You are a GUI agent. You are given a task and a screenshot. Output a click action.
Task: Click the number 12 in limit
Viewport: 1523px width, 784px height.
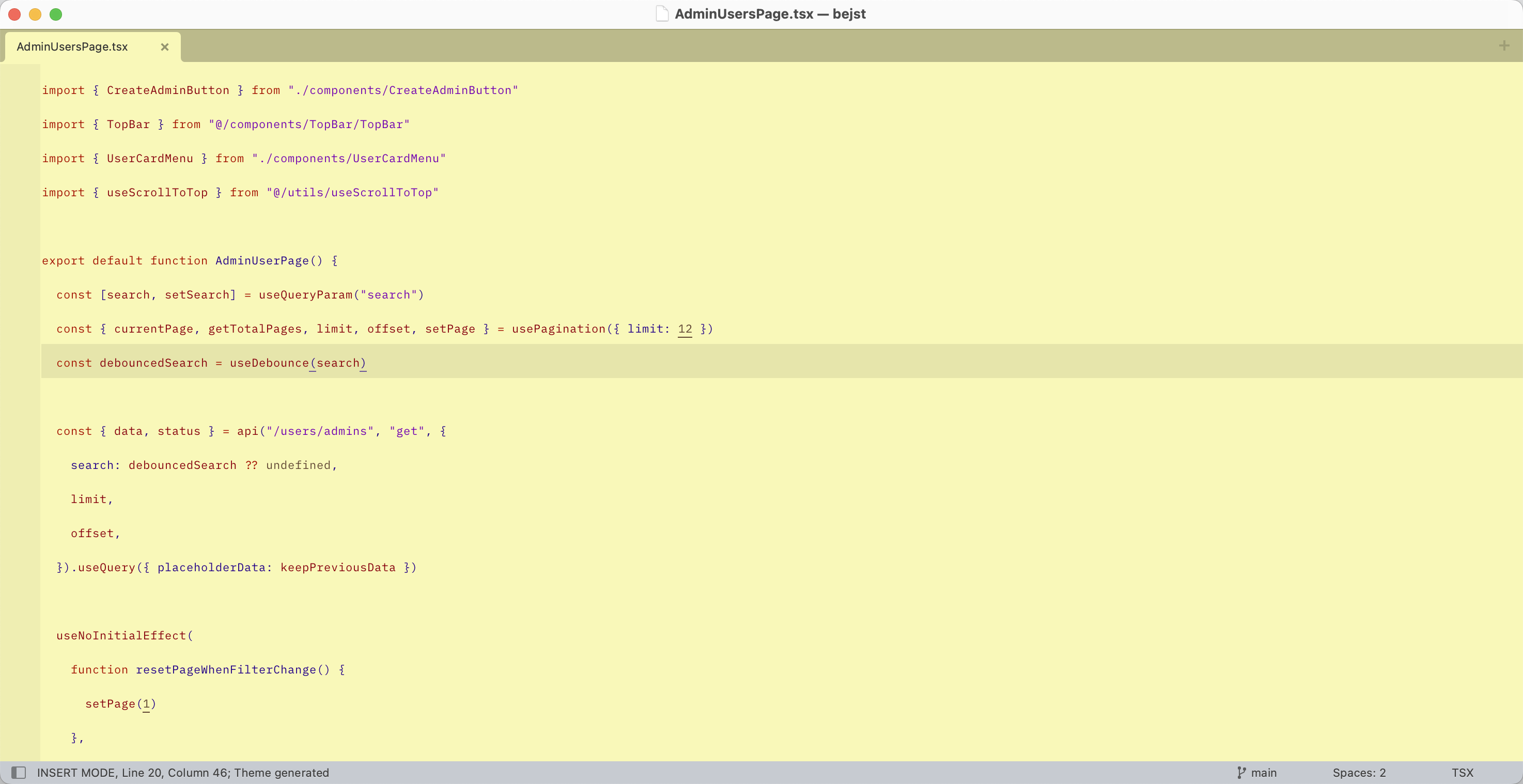[x=685, y=330]
